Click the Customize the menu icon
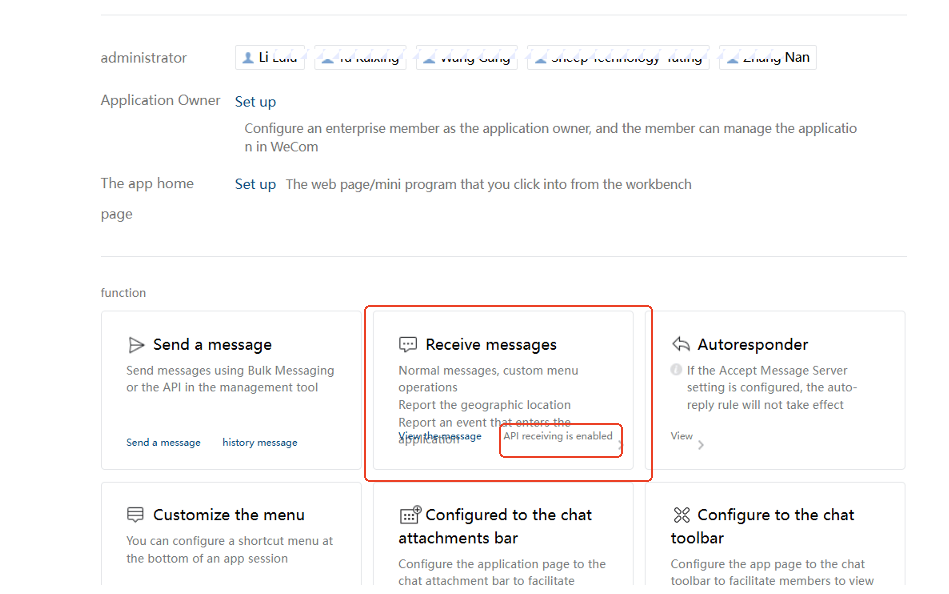Viewport: 949px width, 594px height. (x=136, y=515)
